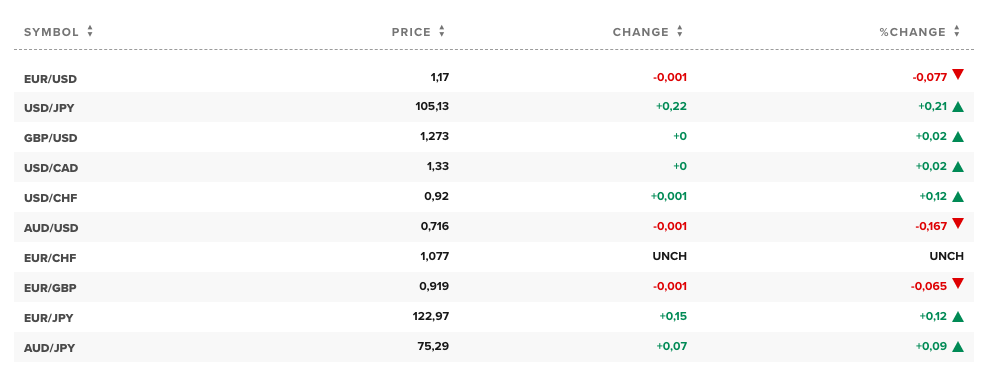Open the GBP/USD currency pair link

click(x=51, y=138)
